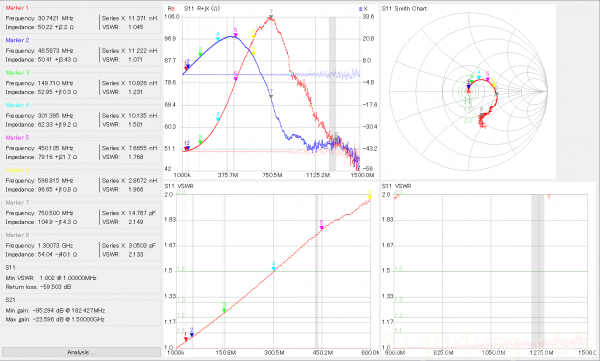Click grey marker 8 on the Smith chart
This screenshot has height=361, width=600.
coord(482,114)
